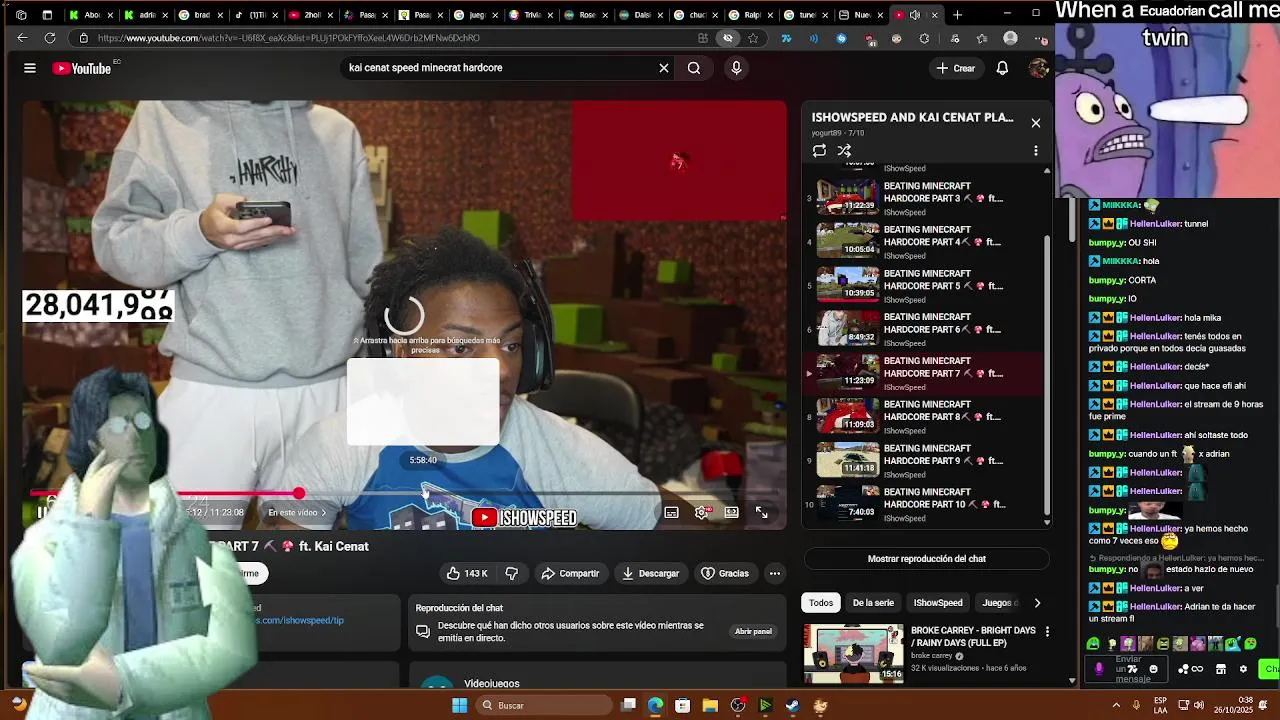
Task: Bookmark page using the star icon
Action: coord(753,38)
